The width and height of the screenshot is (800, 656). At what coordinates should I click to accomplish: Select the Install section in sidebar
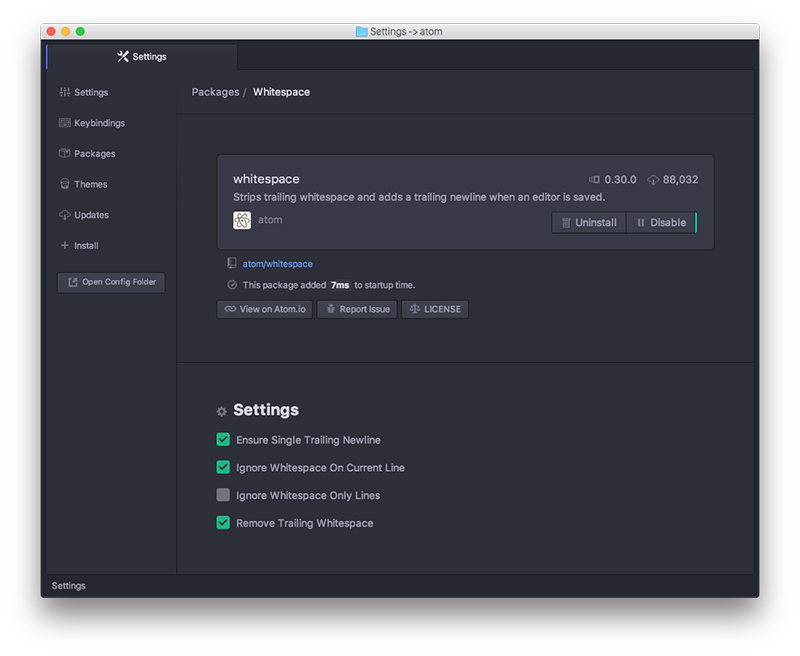coord(86,245)
